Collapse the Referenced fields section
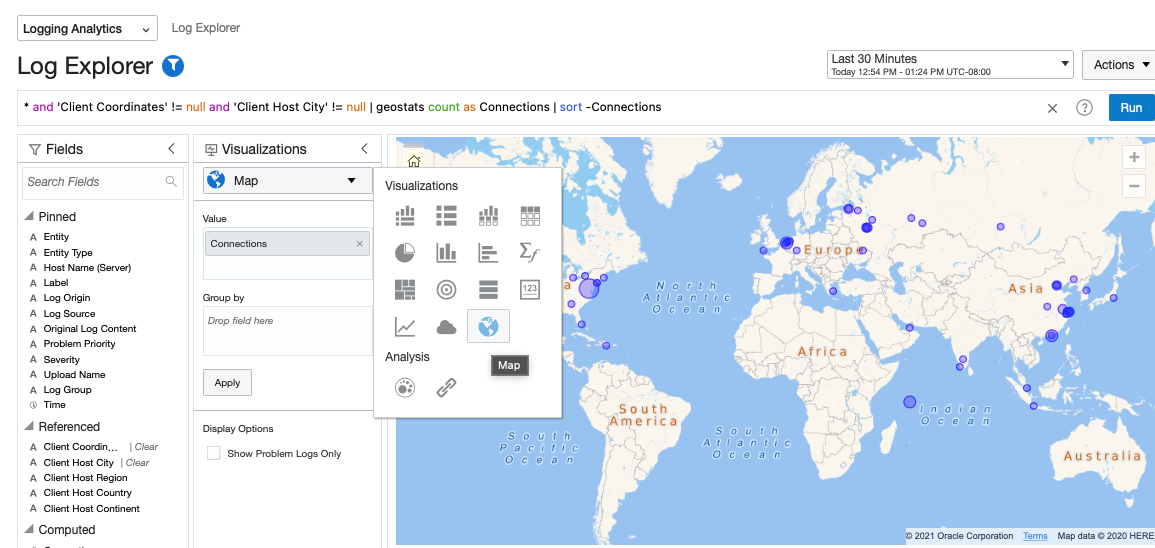 click(29, 426)
